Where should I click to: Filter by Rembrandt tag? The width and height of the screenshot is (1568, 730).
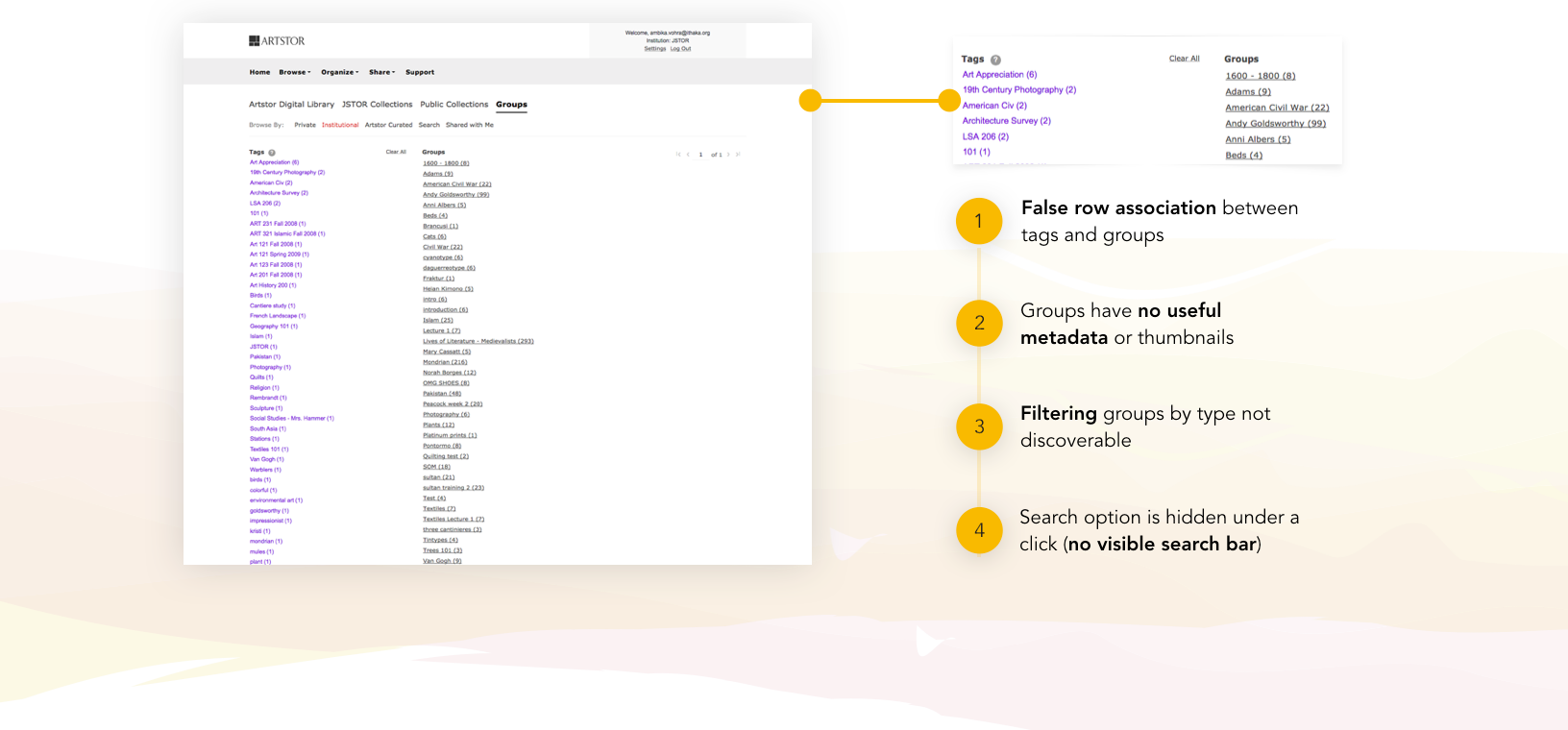pos(268,398)
